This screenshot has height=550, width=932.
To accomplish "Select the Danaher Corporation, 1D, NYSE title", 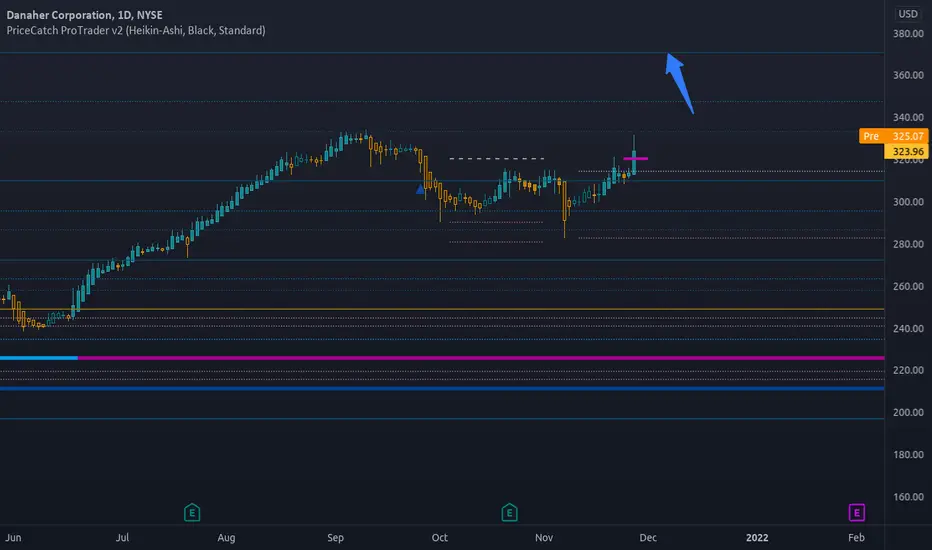I will (84, 15).
